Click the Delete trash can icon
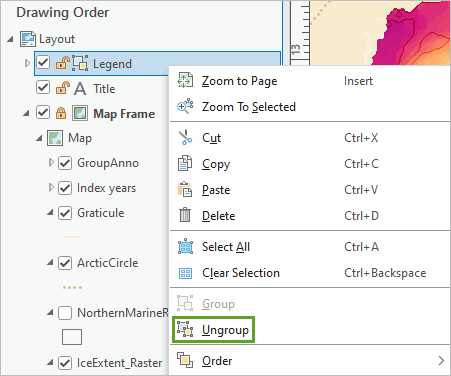Viewport: 451px width, 376px height. 185,215
